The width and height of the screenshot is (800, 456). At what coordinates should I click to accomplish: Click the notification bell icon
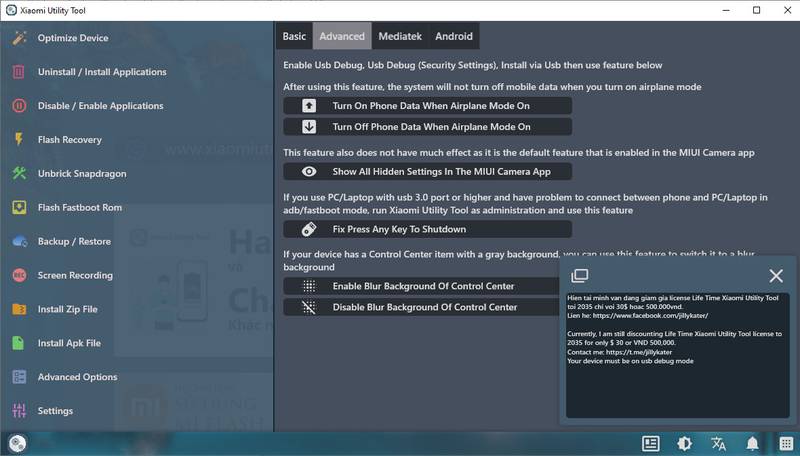752,444
